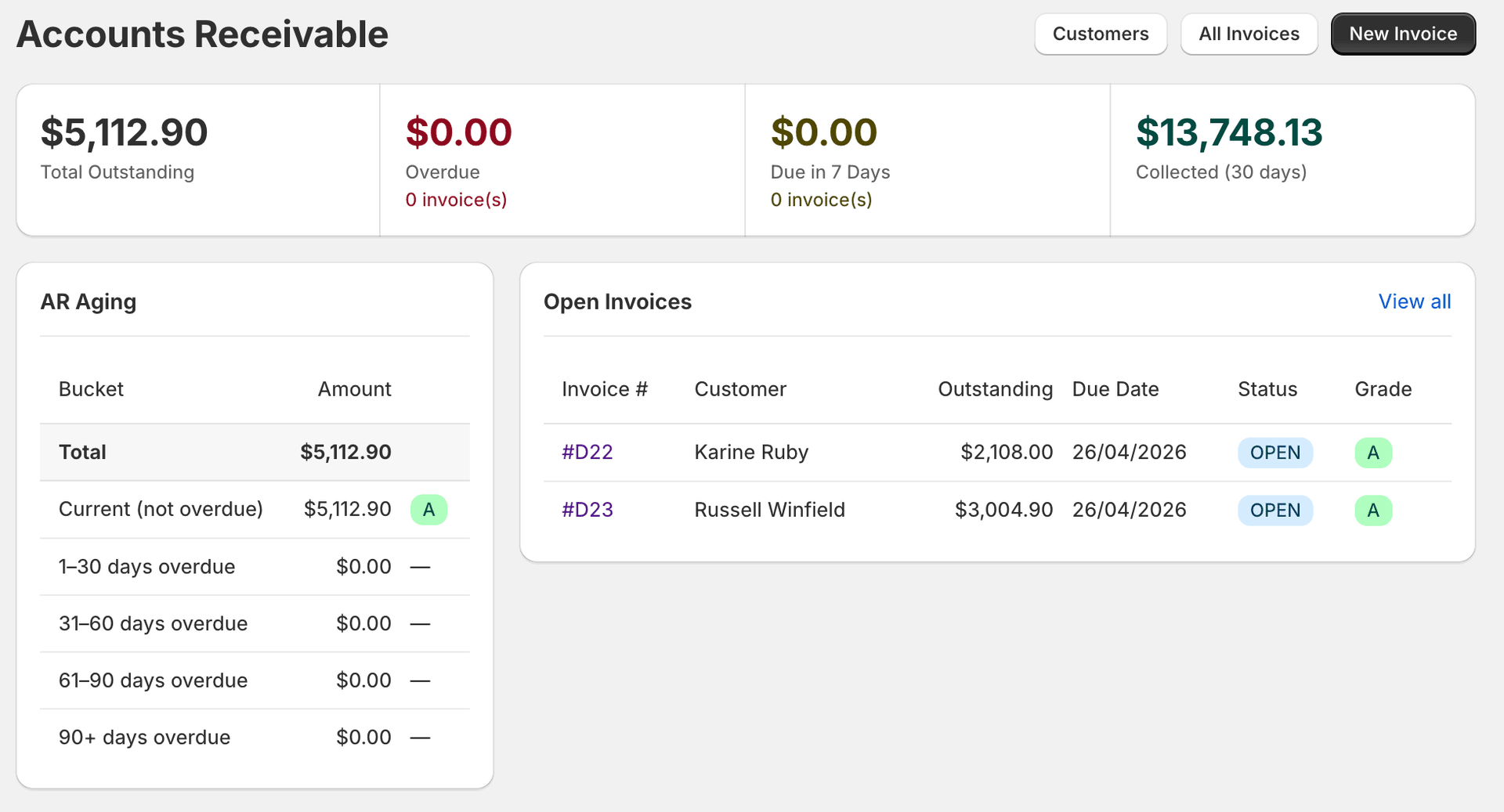The width and height of the screenshot is (1504, 812).
Task: Click the green grade A badge for #D22
Action: tap(1373, 452)
